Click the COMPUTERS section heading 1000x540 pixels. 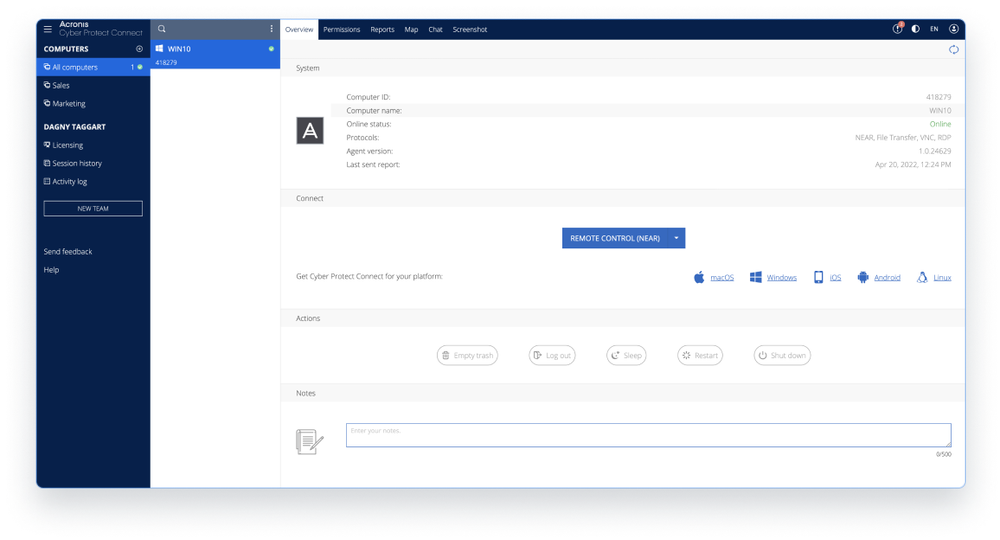(66, 49)
